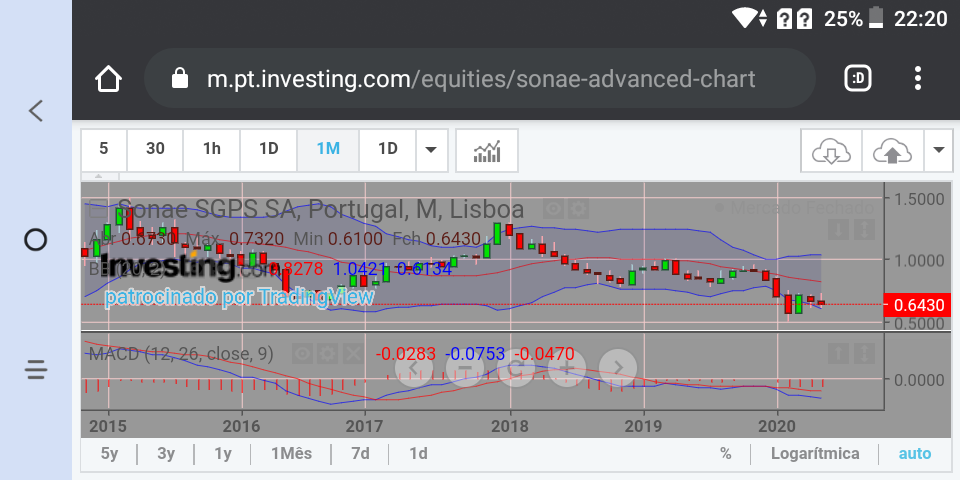Image resolution: width=960 pixels, height=480 pixels.
Task: Select the 30 minute interval
Action: (x=156, y=150)
